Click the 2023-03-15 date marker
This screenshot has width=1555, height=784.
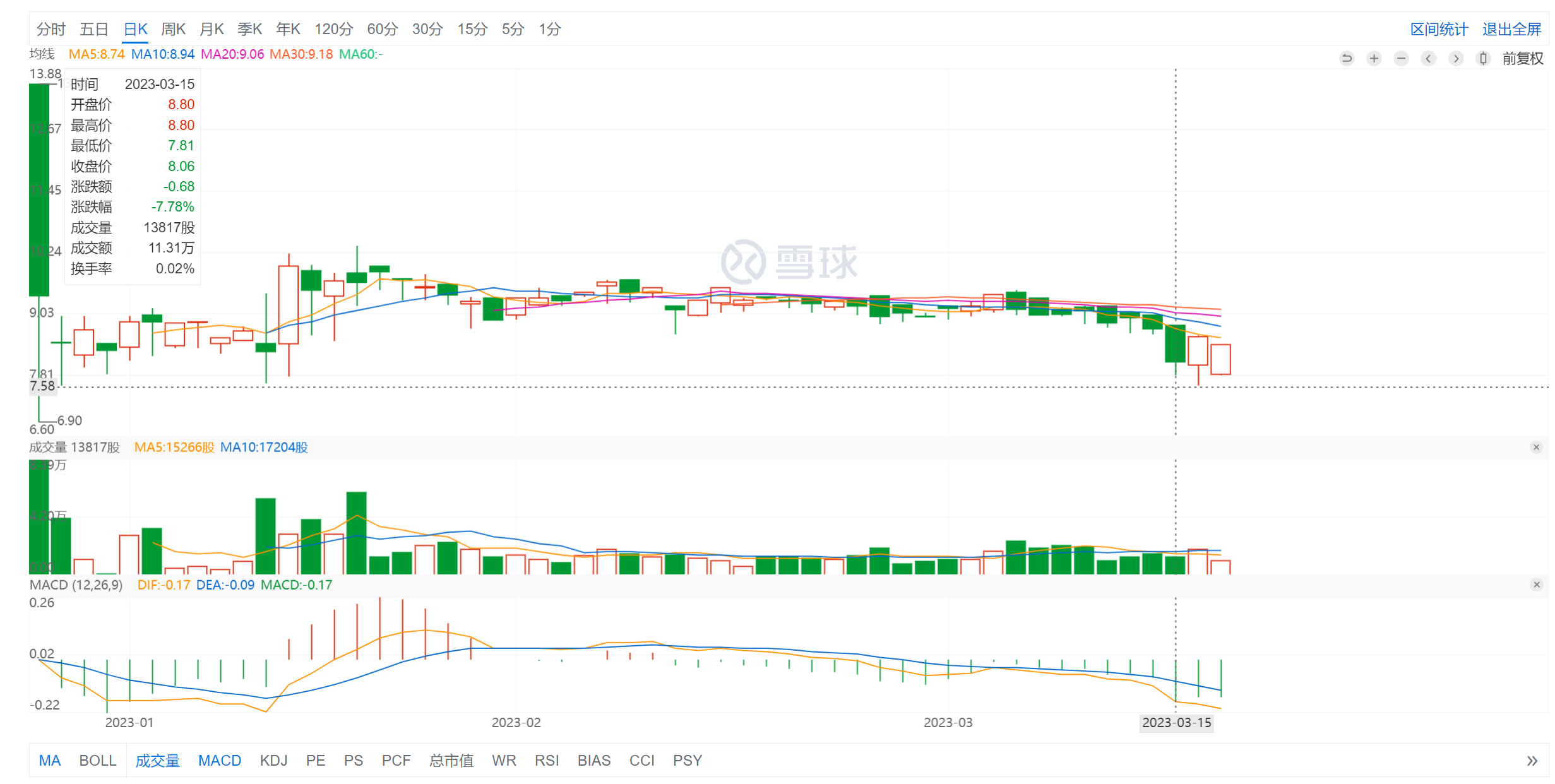pyautogui.click(x=1176, y=723)
